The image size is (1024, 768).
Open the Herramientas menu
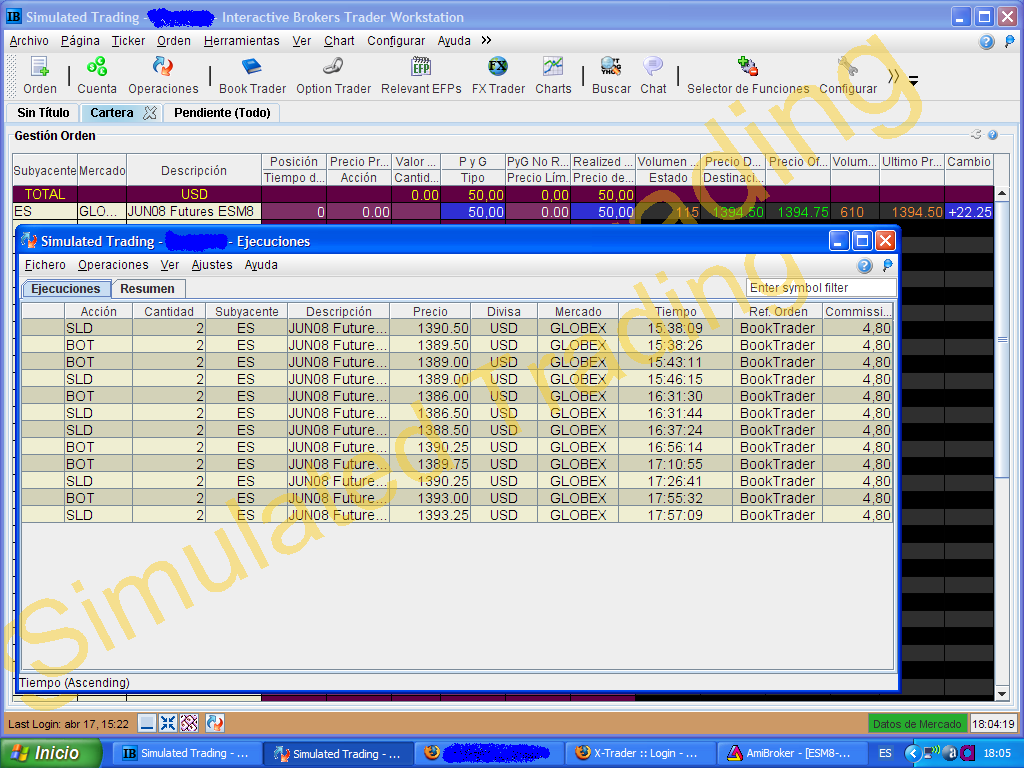click(241, 41)
